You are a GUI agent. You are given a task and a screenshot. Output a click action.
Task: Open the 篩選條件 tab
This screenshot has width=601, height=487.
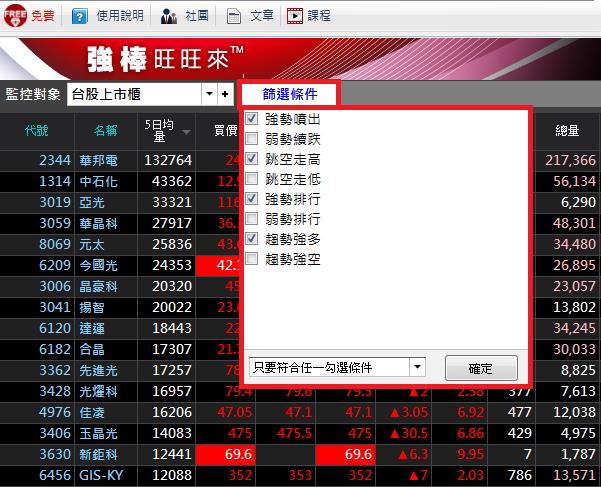pyautogui.click(x=289, y=94)
